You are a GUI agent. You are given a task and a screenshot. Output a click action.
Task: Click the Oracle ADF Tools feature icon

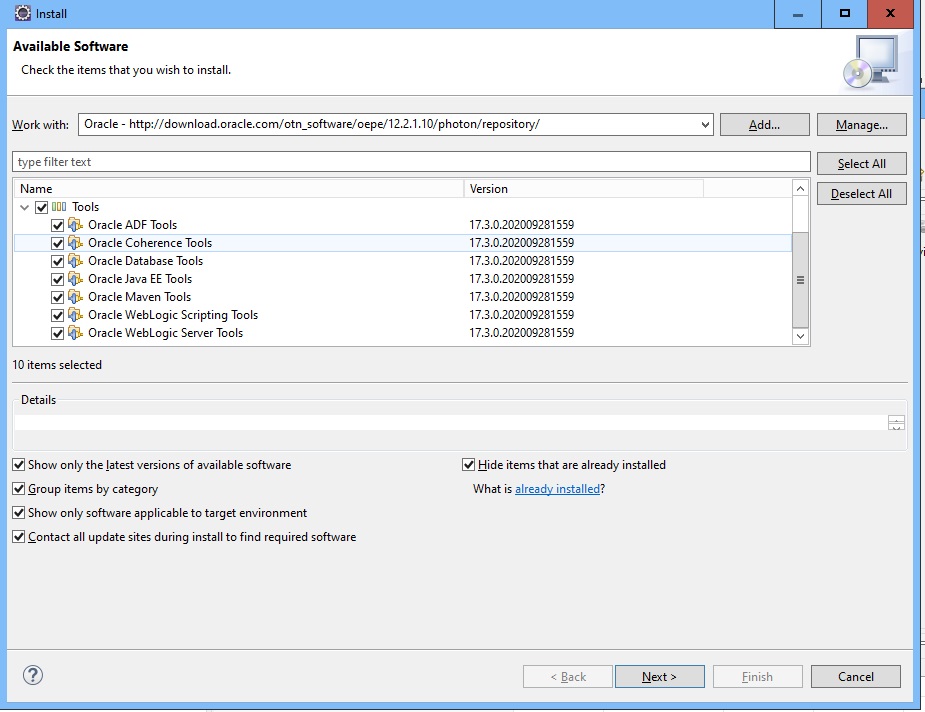tap(75, 225)
